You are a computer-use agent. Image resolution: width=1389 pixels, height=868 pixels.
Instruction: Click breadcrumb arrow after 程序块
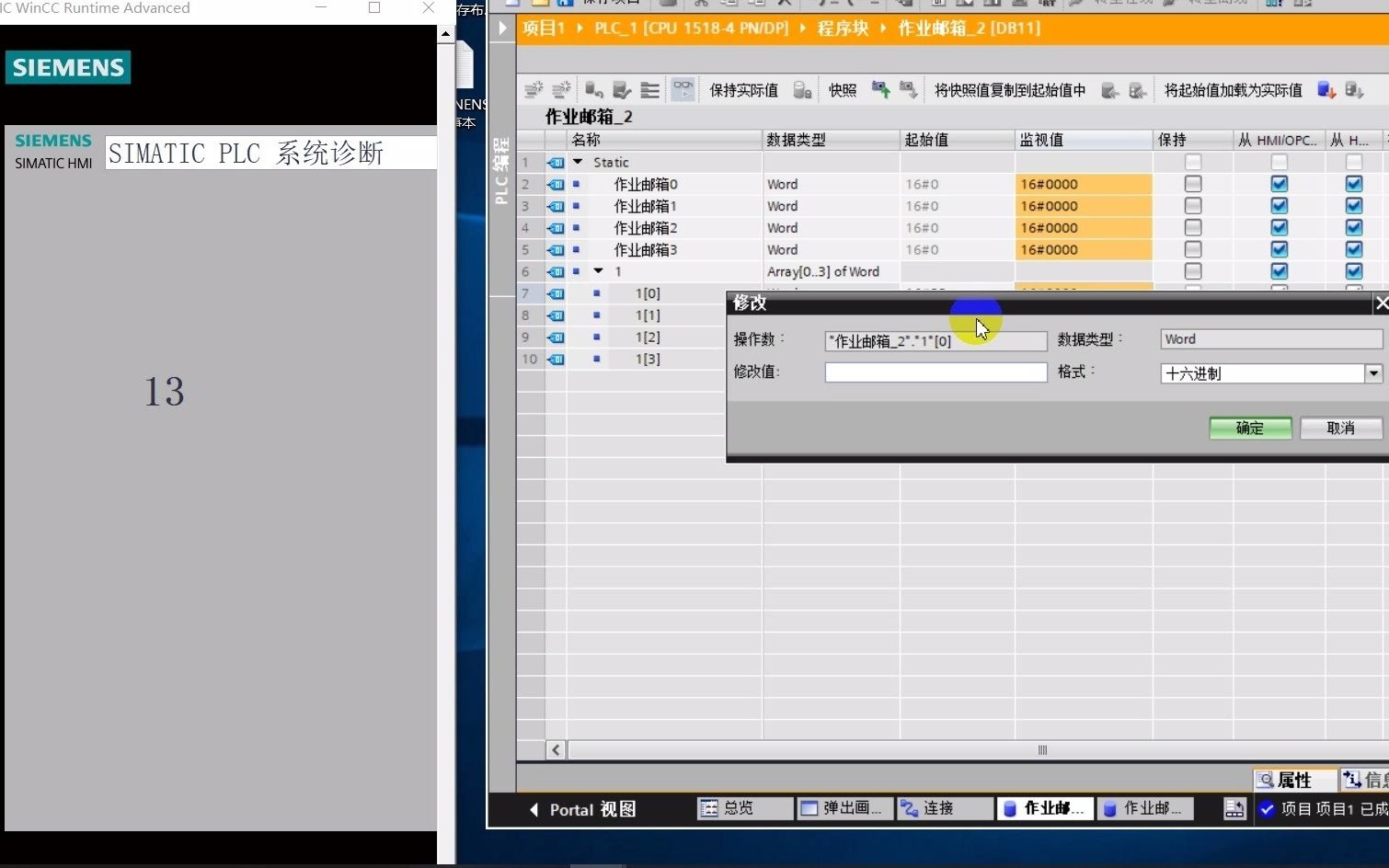pyautogui.click(x=883, y=29)
